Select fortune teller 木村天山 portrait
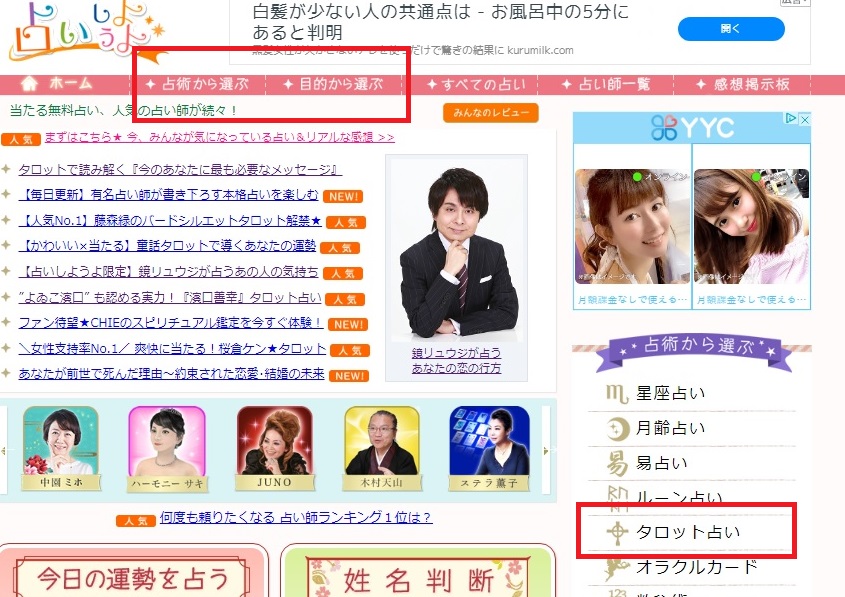Viewport: 845px width, 597px height. [382, 448]
